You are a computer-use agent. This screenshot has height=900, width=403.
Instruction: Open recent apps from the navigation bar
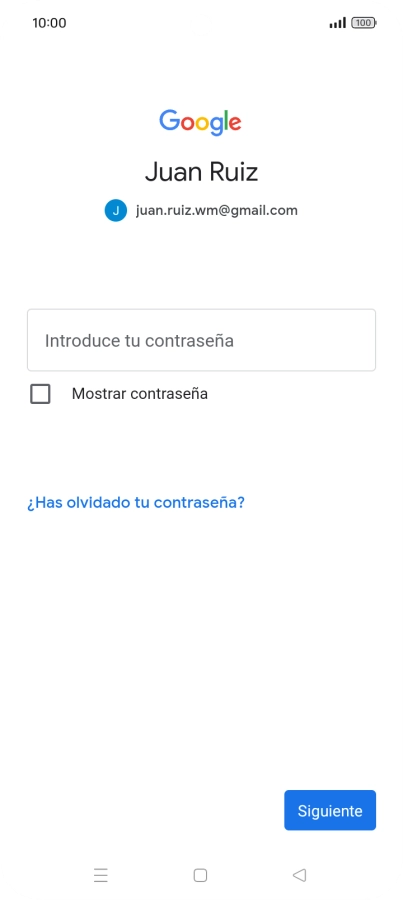click(100, 875)
